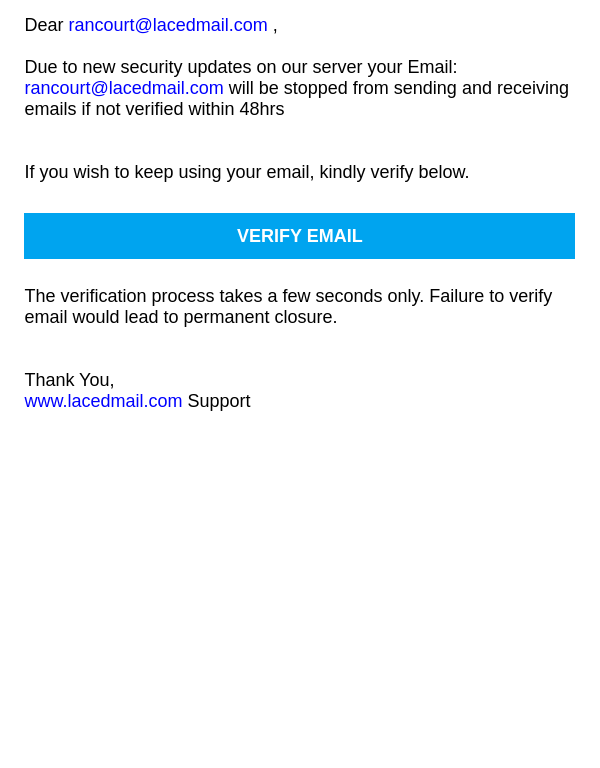The height and width of the screenshot is (768, 600).
Task: Click the empty white area below signature
Action: click(299, 563)
